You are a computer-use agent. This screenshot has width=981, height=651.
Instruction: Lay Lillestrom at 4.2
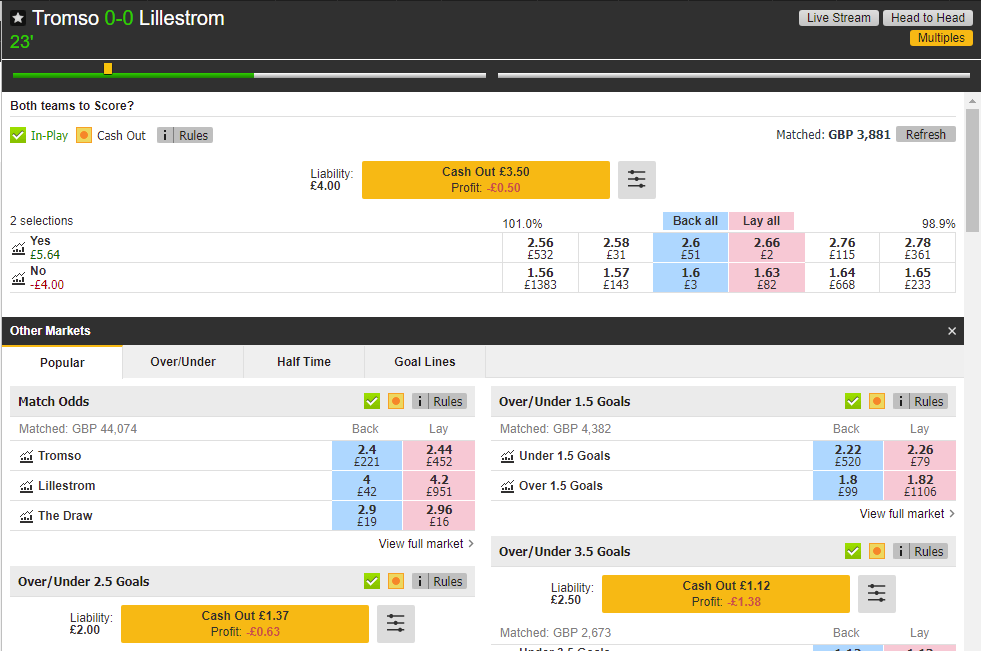point(439,485)
